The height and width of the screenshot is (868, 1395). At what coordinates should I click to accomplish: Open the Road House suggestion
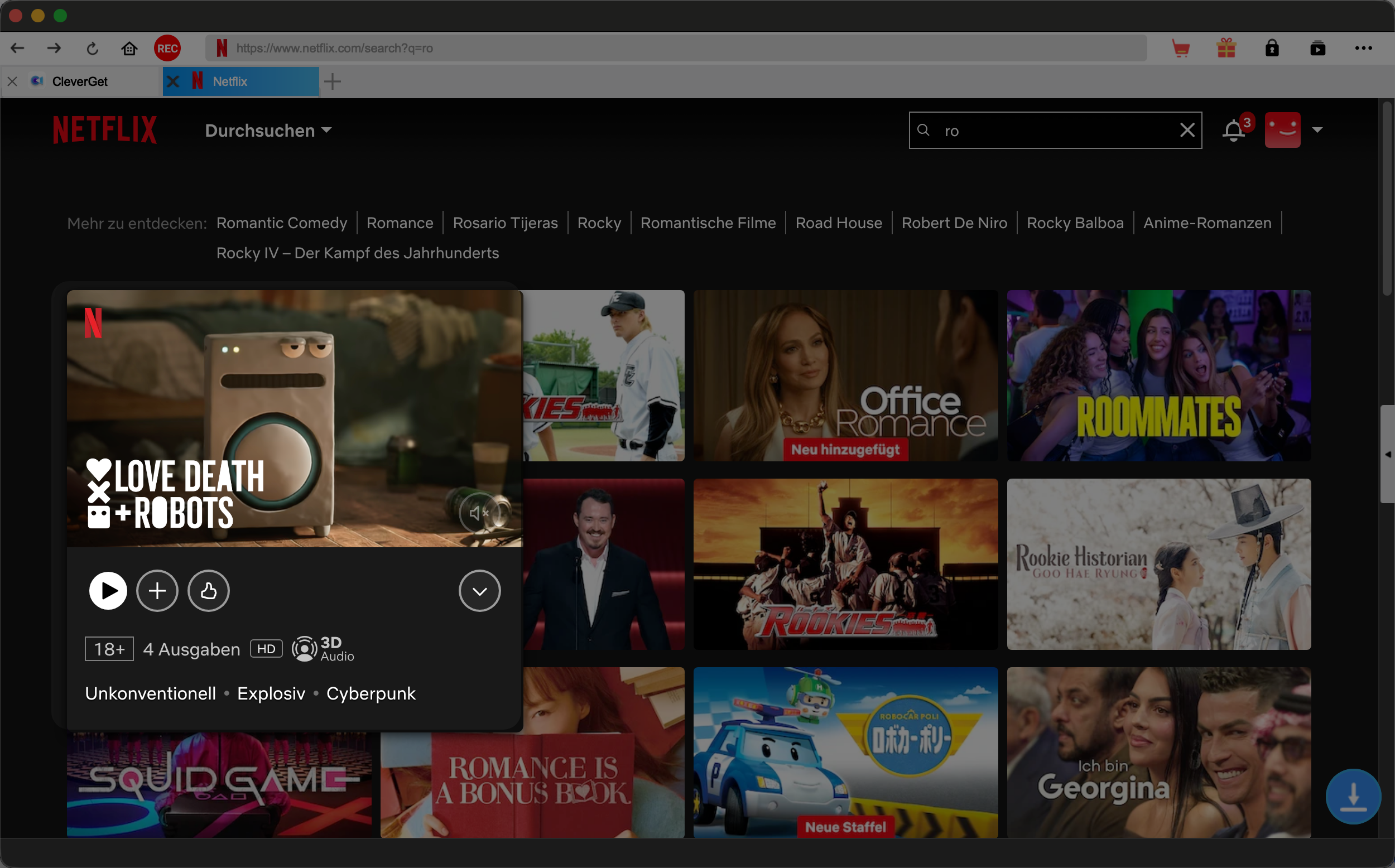[x=839, y=223]
